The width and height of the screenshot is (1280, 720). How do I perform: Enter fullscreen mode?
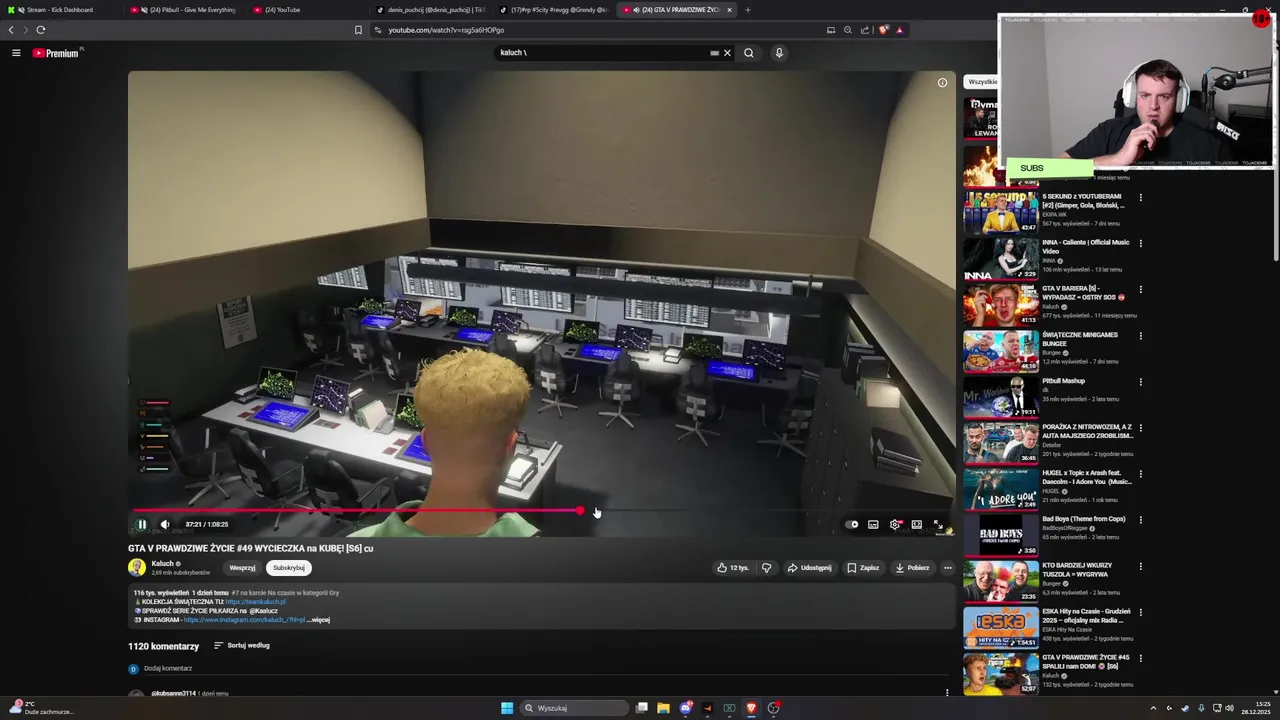pyautogui.click(x=938, y=524)
